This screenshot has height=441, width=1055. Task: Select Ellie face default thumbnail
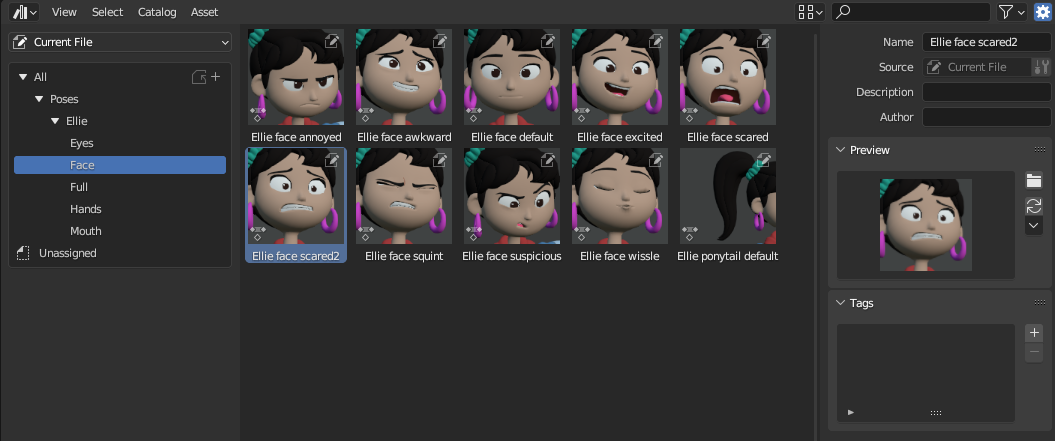pyautogui.click(x=512, y=77)
